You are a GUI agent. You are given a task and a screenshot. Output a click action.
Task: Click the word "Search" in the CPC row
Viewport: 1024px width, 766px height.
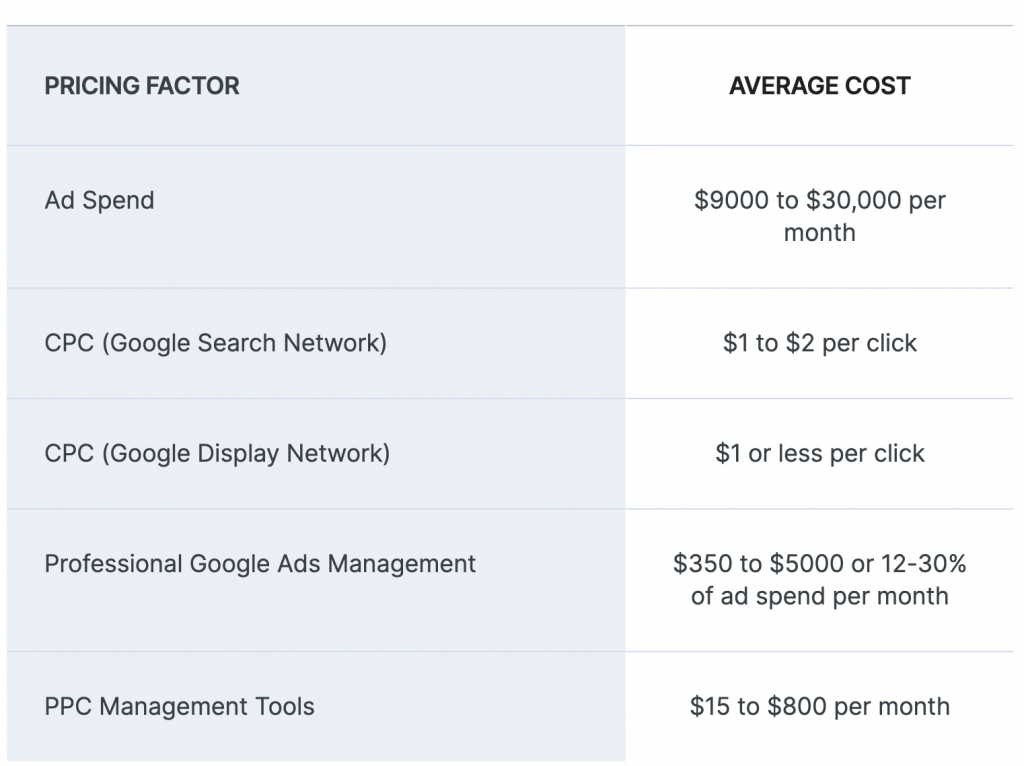coord(238,343)
